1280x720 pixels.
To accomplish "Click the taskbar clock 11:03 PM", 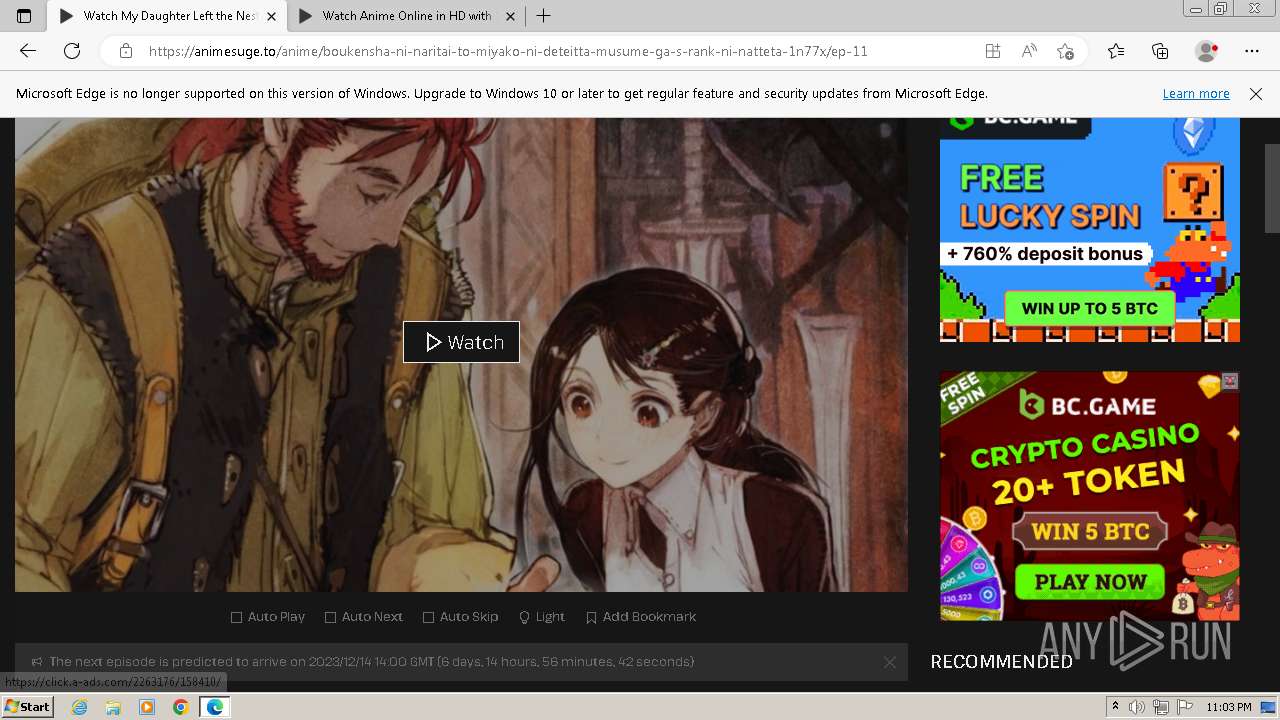I will pos(1229,707).
